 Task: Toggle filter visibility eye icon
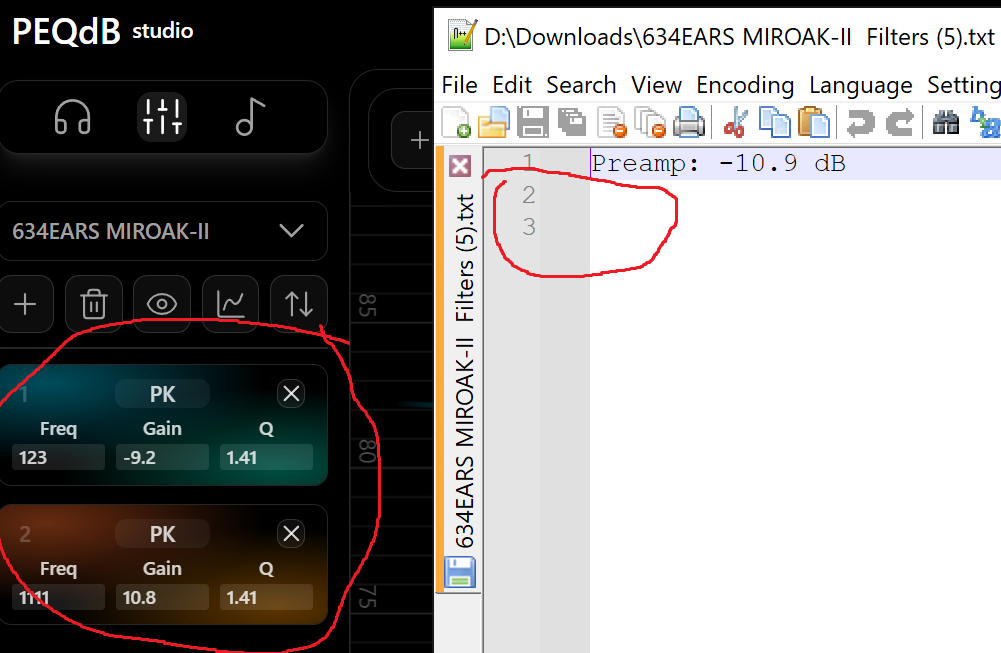(162, 304)
